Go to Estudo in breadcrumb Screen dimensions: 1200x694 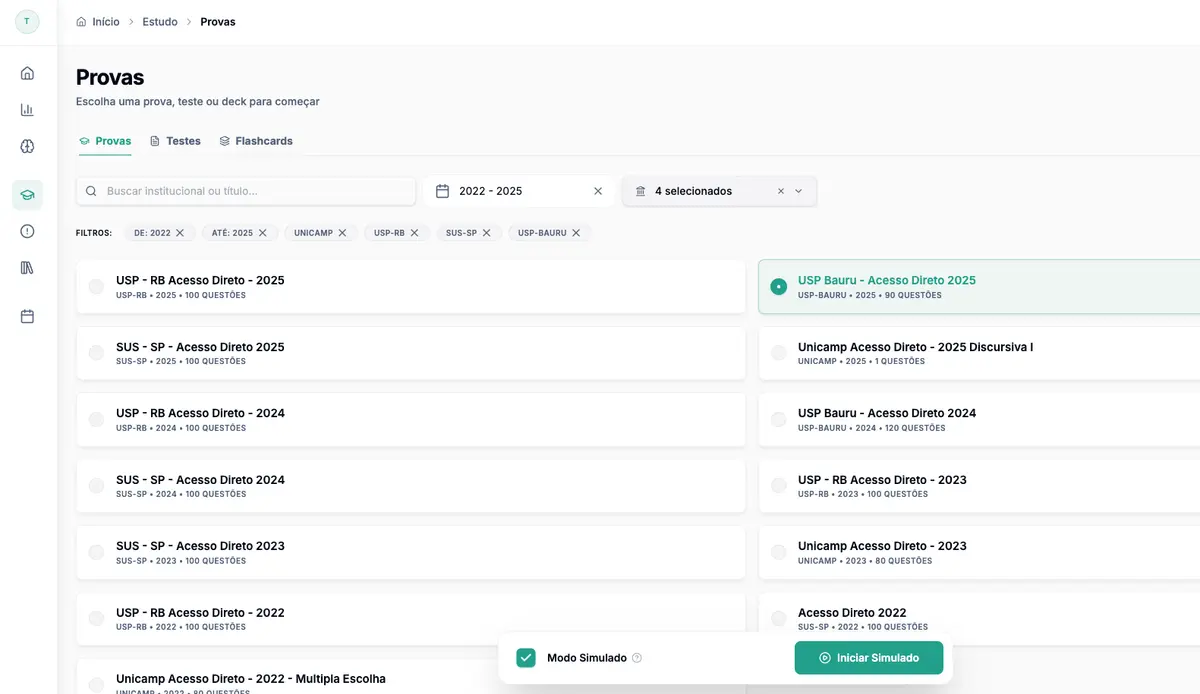pyautogui.click(x=160, y=21)
